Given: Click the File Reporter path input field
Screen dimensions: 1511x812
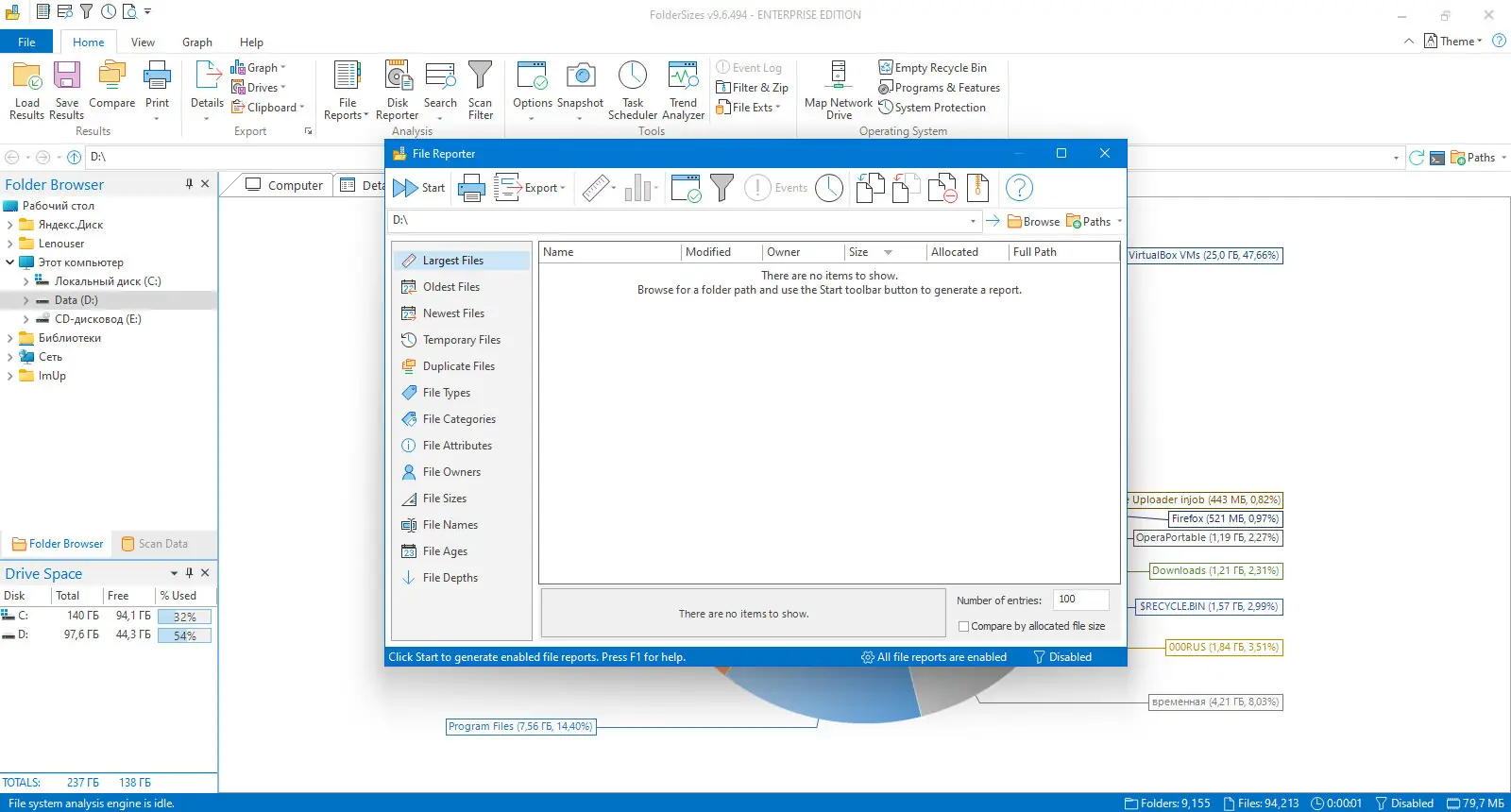Looking at the screenshot, I should [686, 221].
